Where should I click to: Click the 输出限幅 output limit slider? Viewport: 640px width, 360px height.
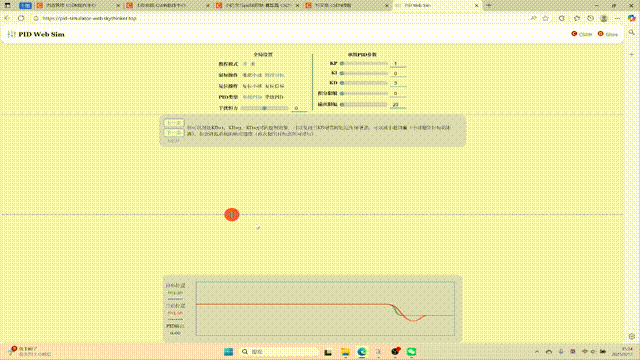click(x=364, y=104)
